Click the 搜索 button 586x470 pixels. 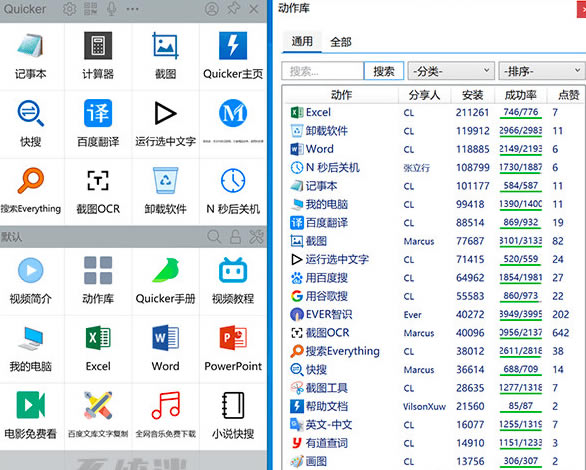384,71
